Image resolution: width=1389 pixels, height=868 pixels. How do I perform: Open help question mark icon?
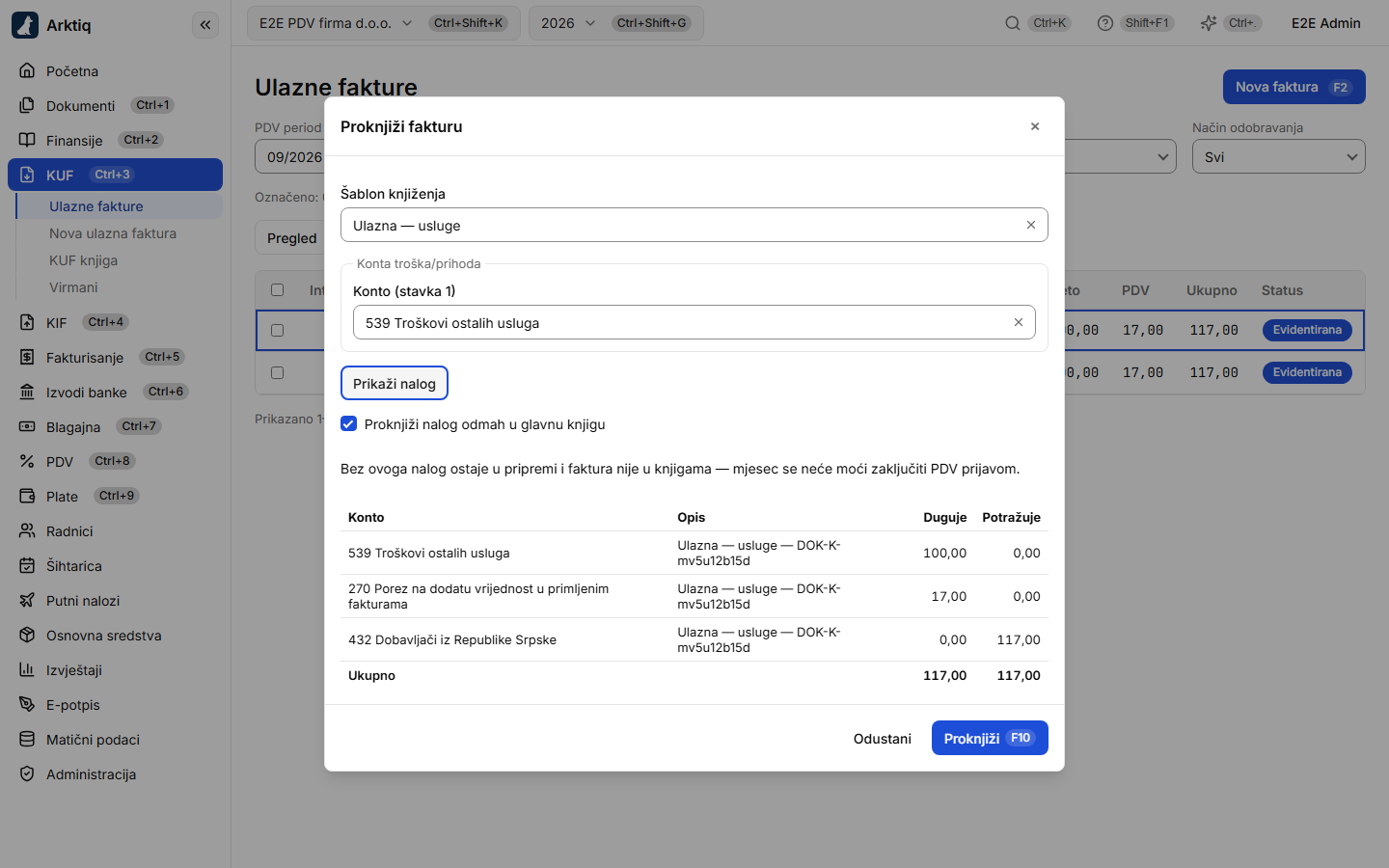1105,23
